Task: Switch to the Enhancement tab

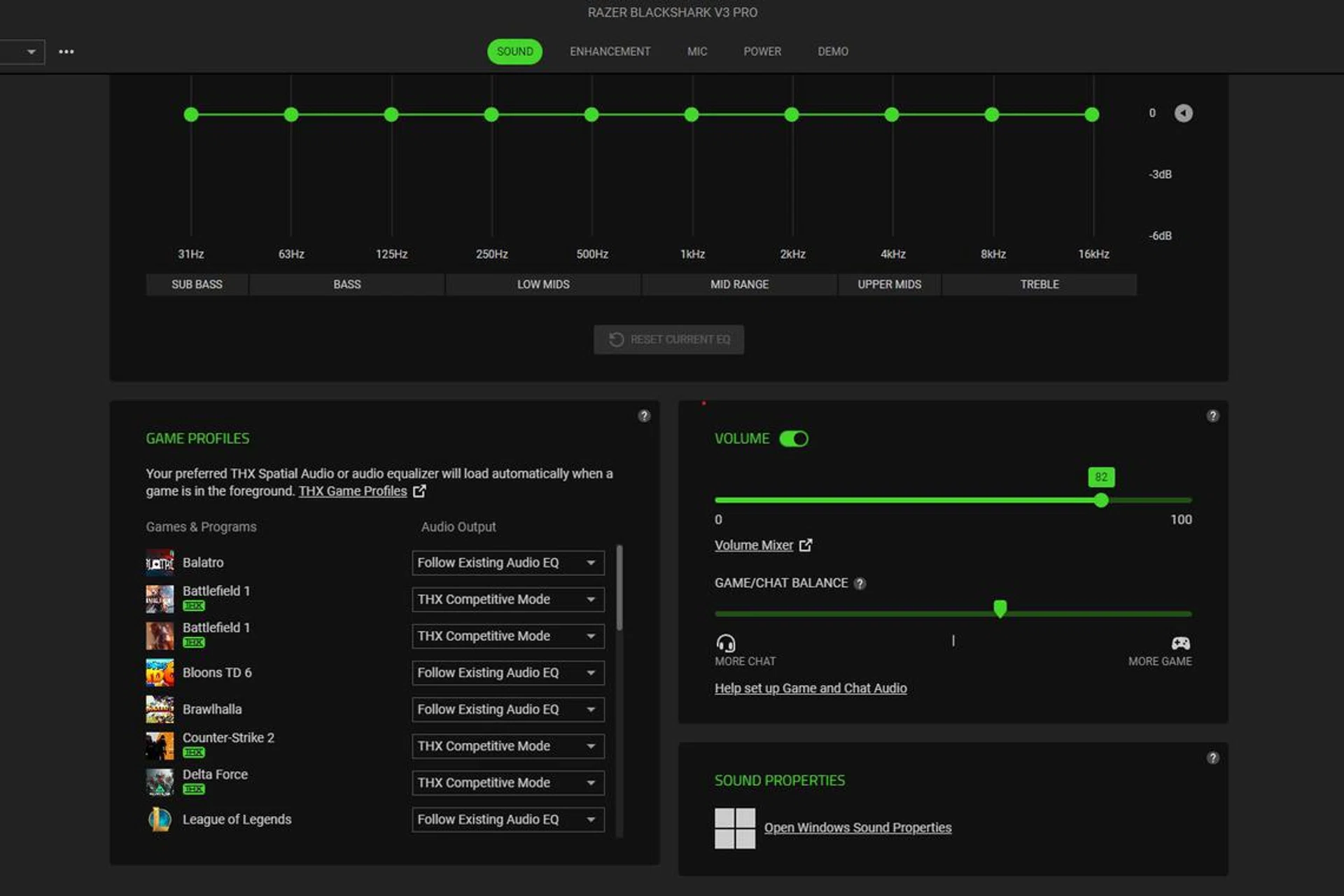Action: click(610, 52)
